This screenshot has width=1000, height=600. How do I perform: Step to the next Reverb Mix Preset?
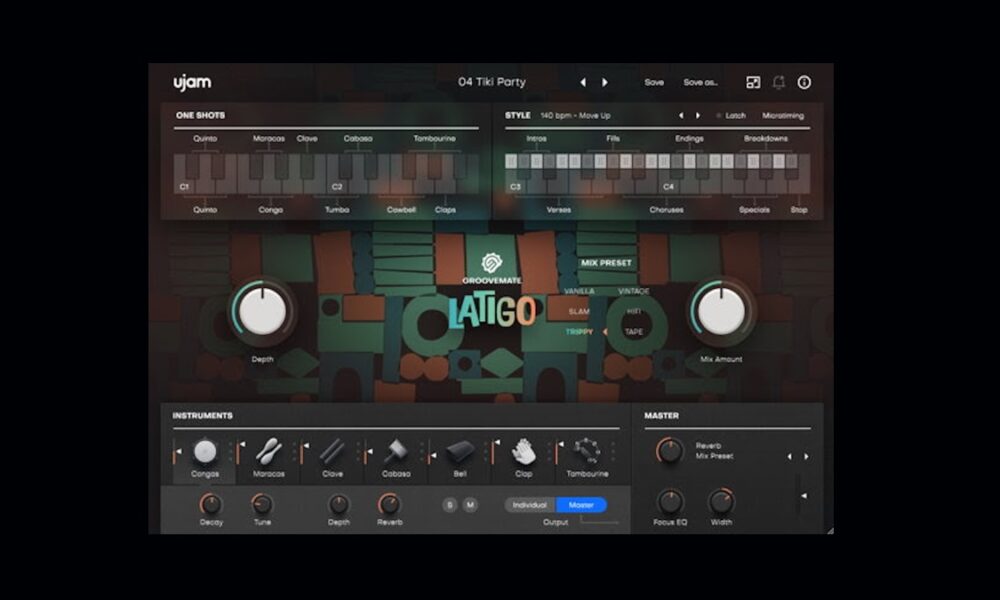coord(806,456)
